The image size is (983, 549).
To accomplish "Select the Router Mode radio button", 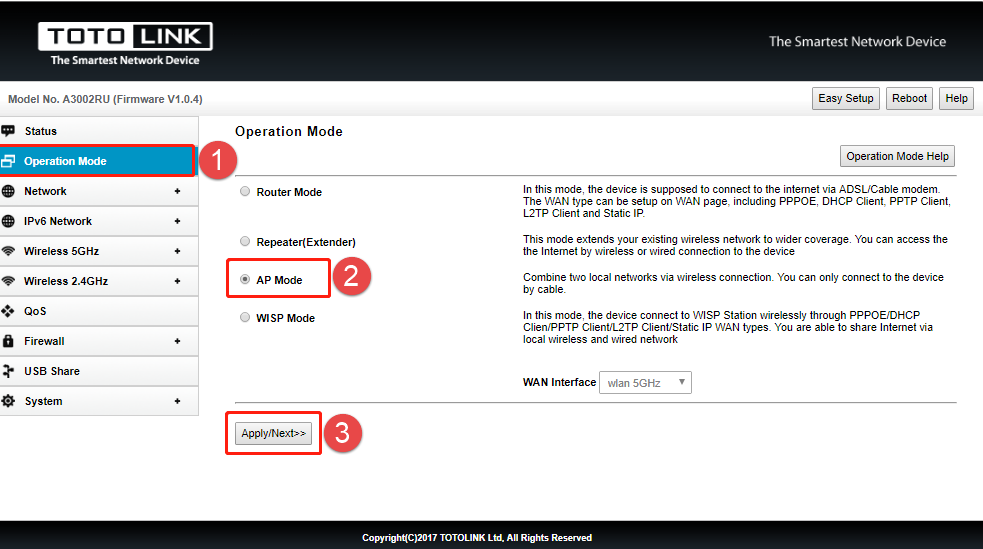I will [x=245, y=191].
